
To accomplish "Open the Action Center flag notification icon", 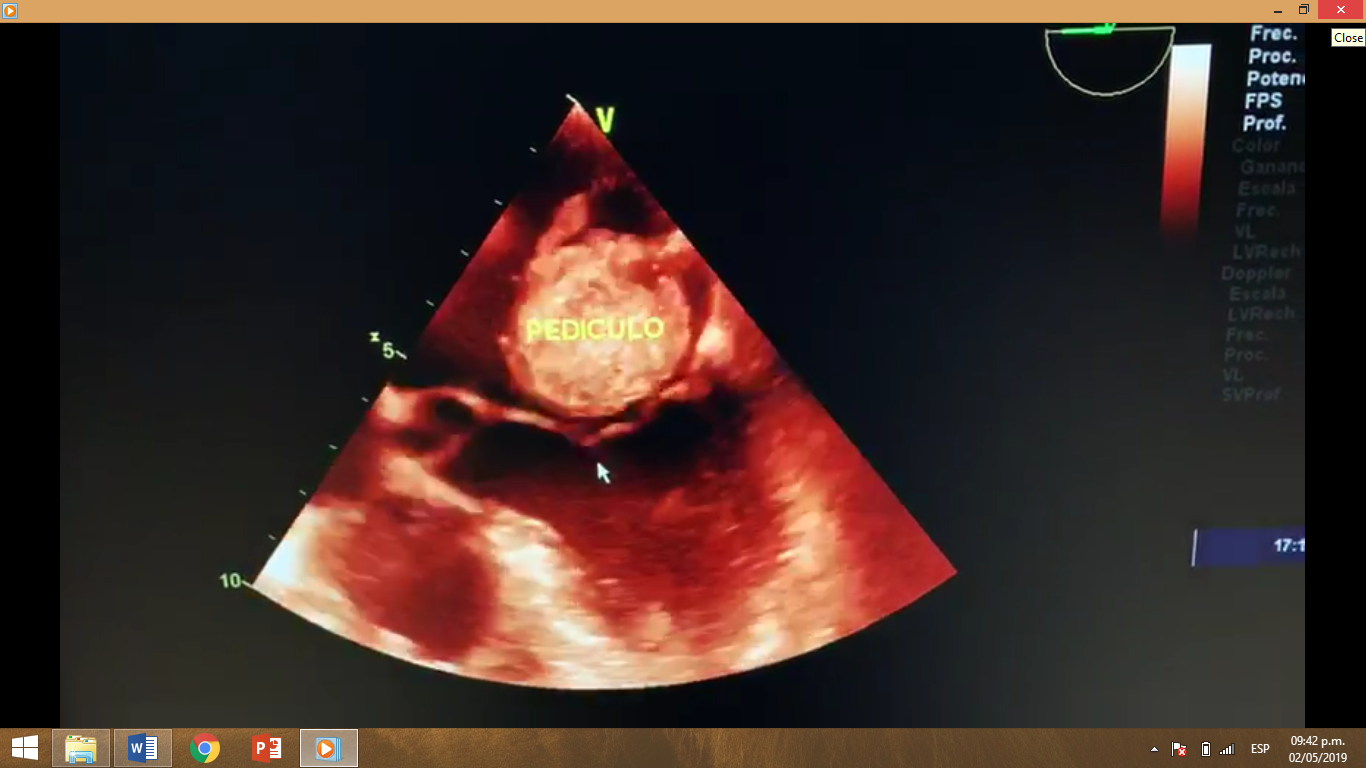I will (1179, 749).
